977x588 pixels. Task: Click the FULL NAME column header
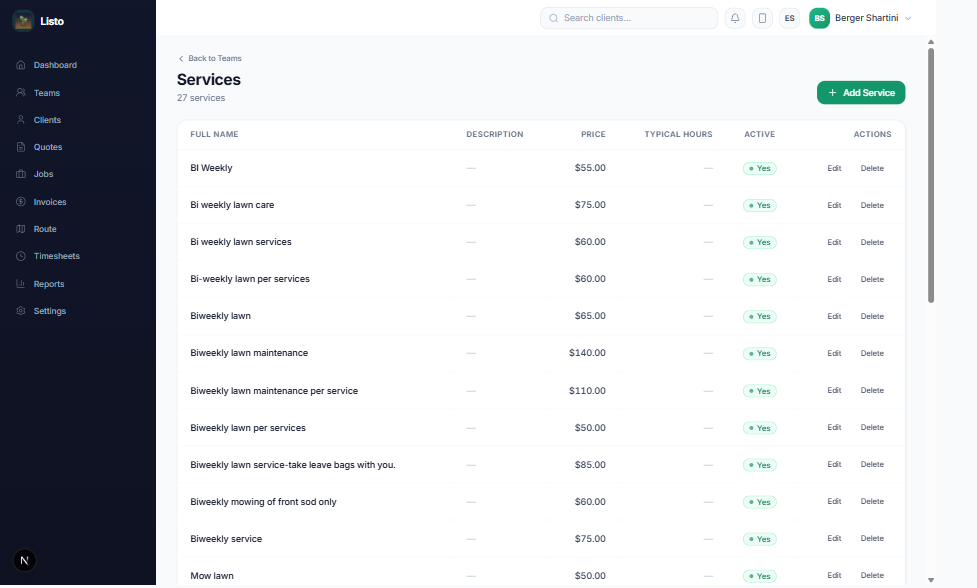214,134
